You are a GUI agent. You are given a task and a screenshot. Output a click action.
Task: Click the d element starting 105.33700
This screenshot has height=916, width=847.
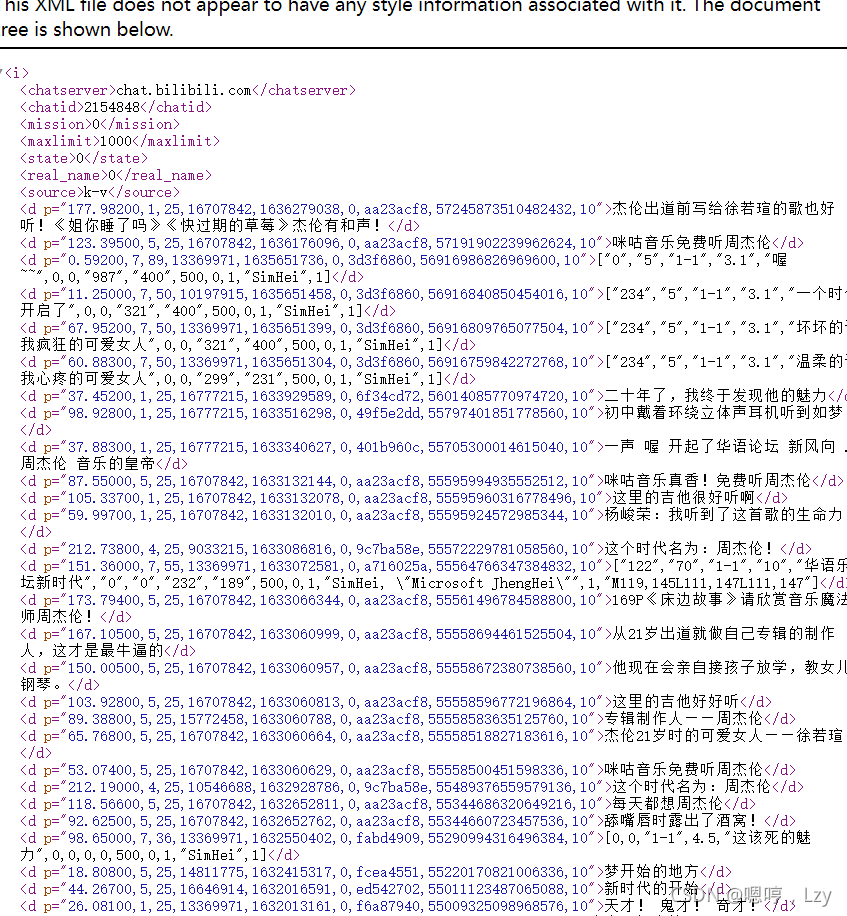coord(404,498)
